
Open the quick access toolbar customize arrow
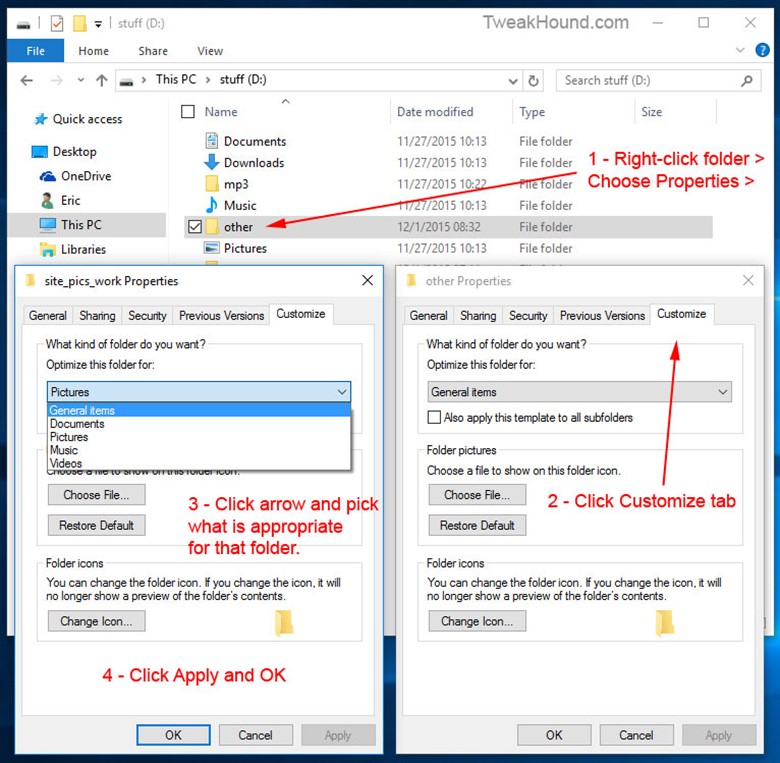coord(98,24)
